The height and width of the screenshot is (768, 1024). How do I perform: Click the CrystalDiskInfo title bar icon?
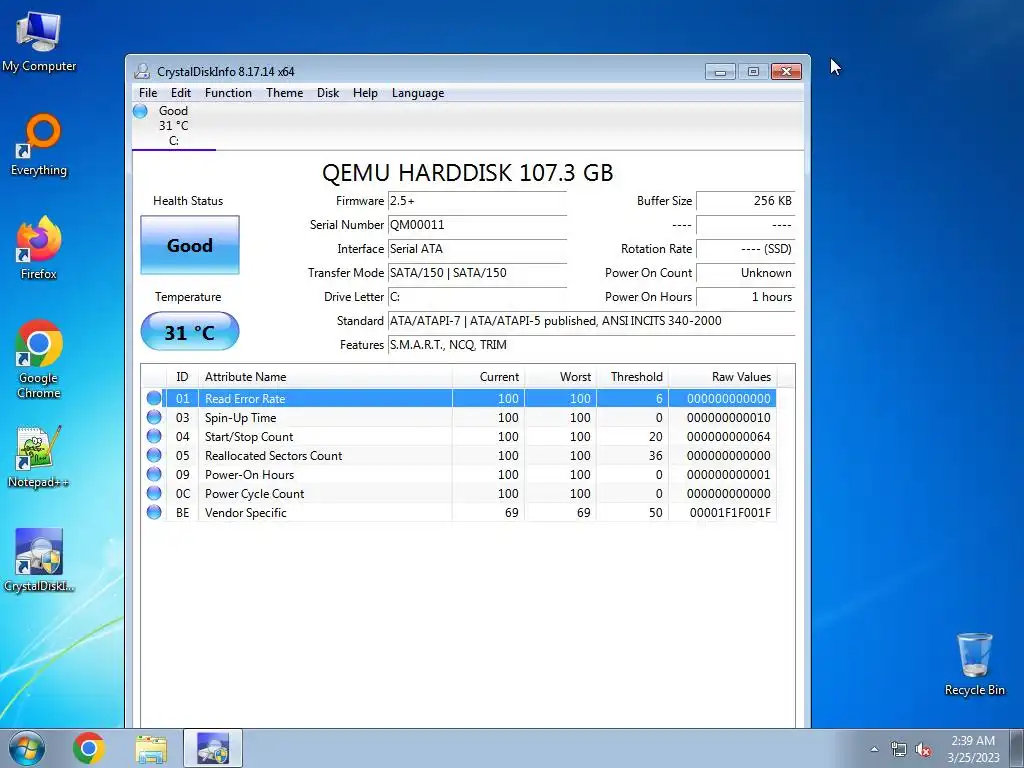142,71
